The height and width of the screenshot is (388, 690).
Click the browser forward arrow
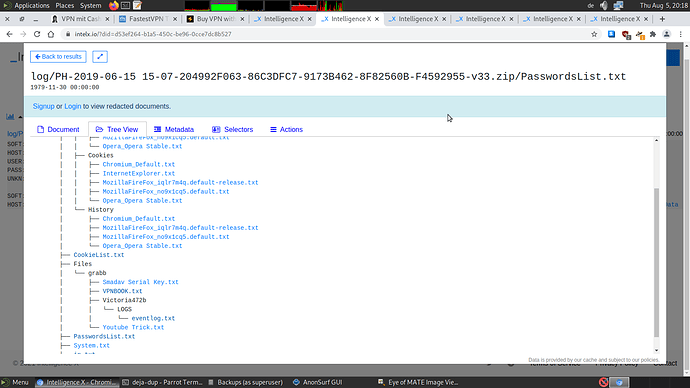[x=23, y=34]
